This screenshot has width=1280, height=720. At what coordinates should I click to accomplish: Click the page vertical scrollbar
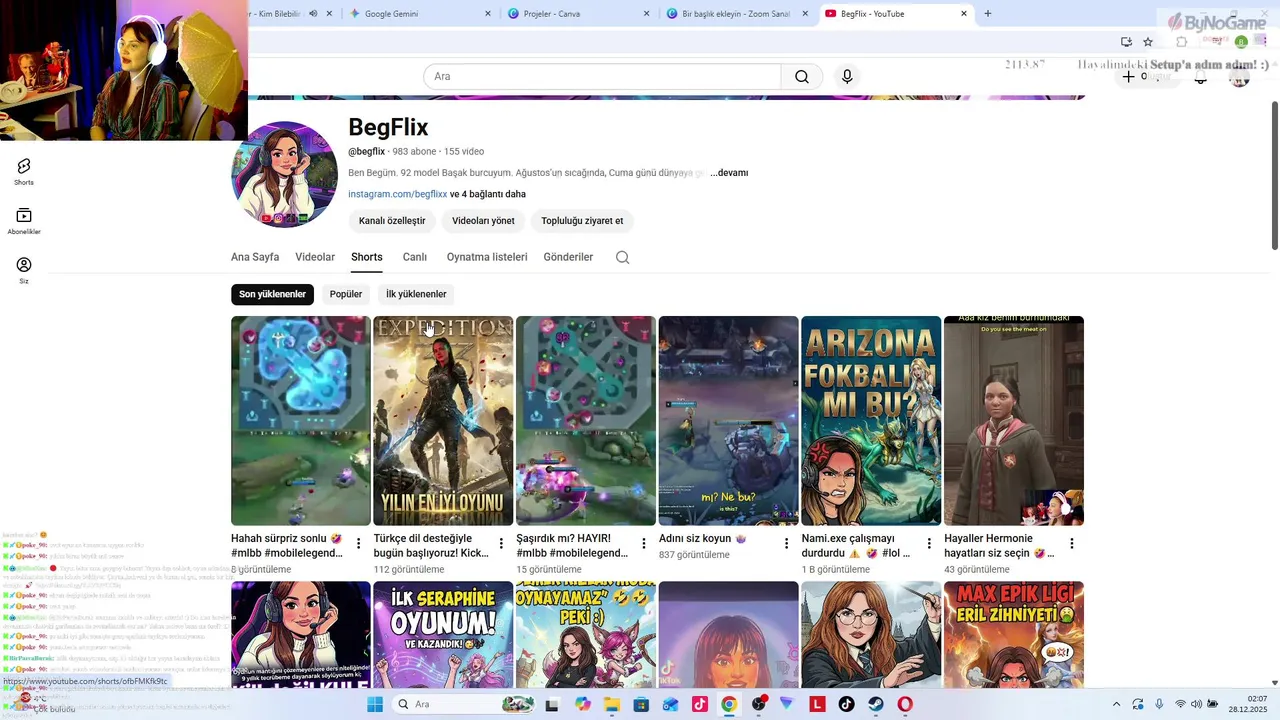pos(1274,175)
